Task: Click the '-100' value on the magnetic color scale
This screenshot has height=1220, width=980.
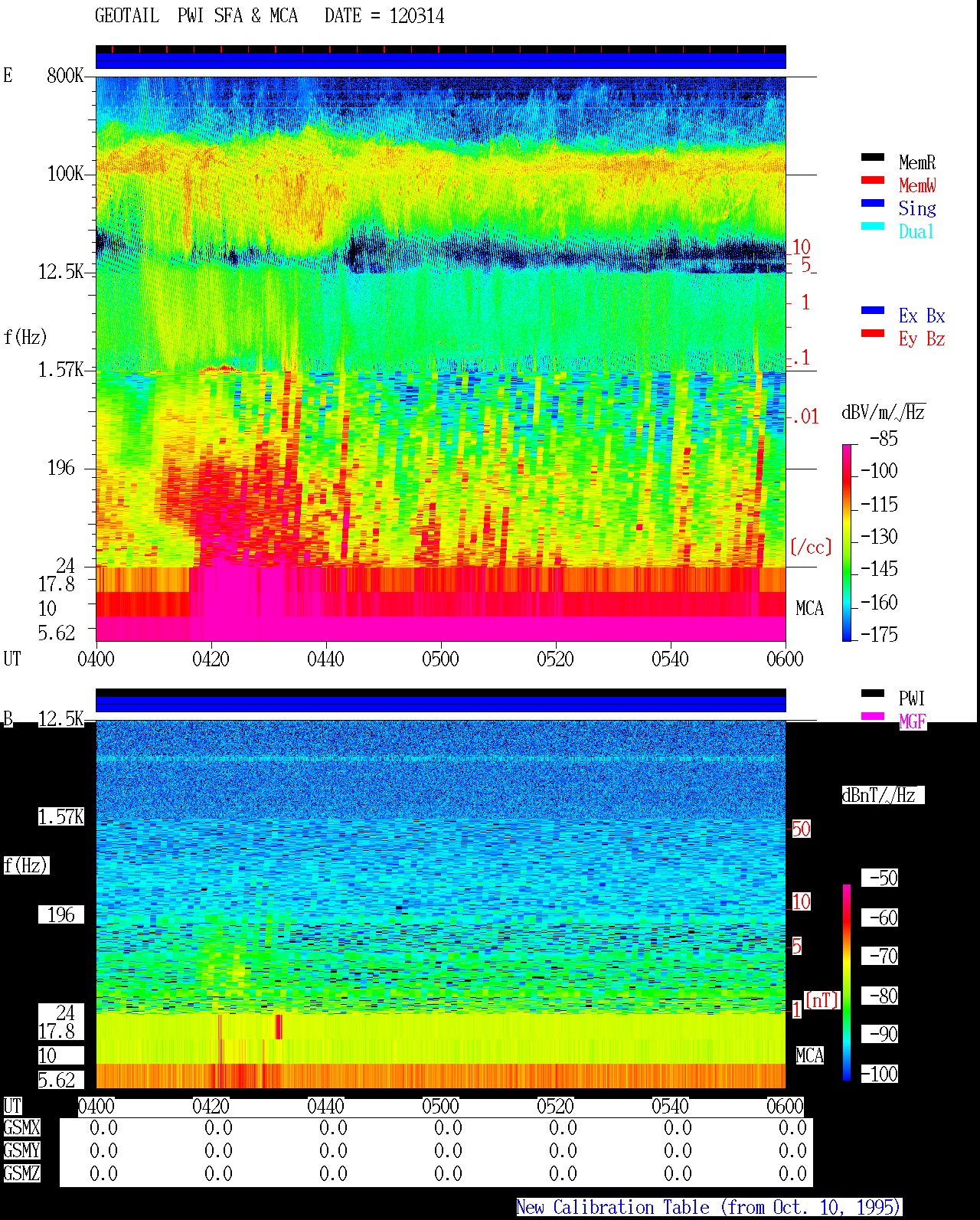Action: click(879, 1074)
